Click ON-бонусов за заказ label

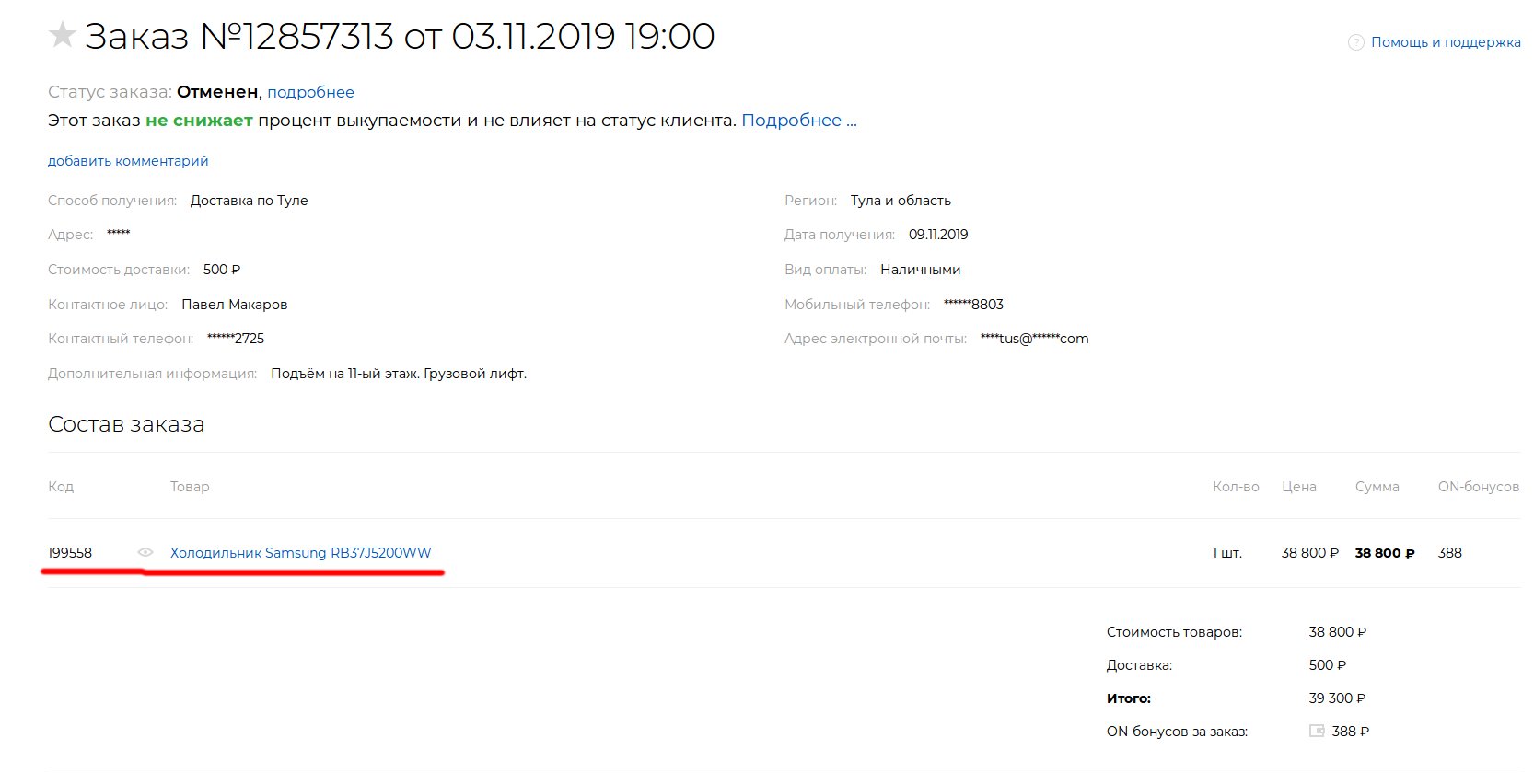1177,732
